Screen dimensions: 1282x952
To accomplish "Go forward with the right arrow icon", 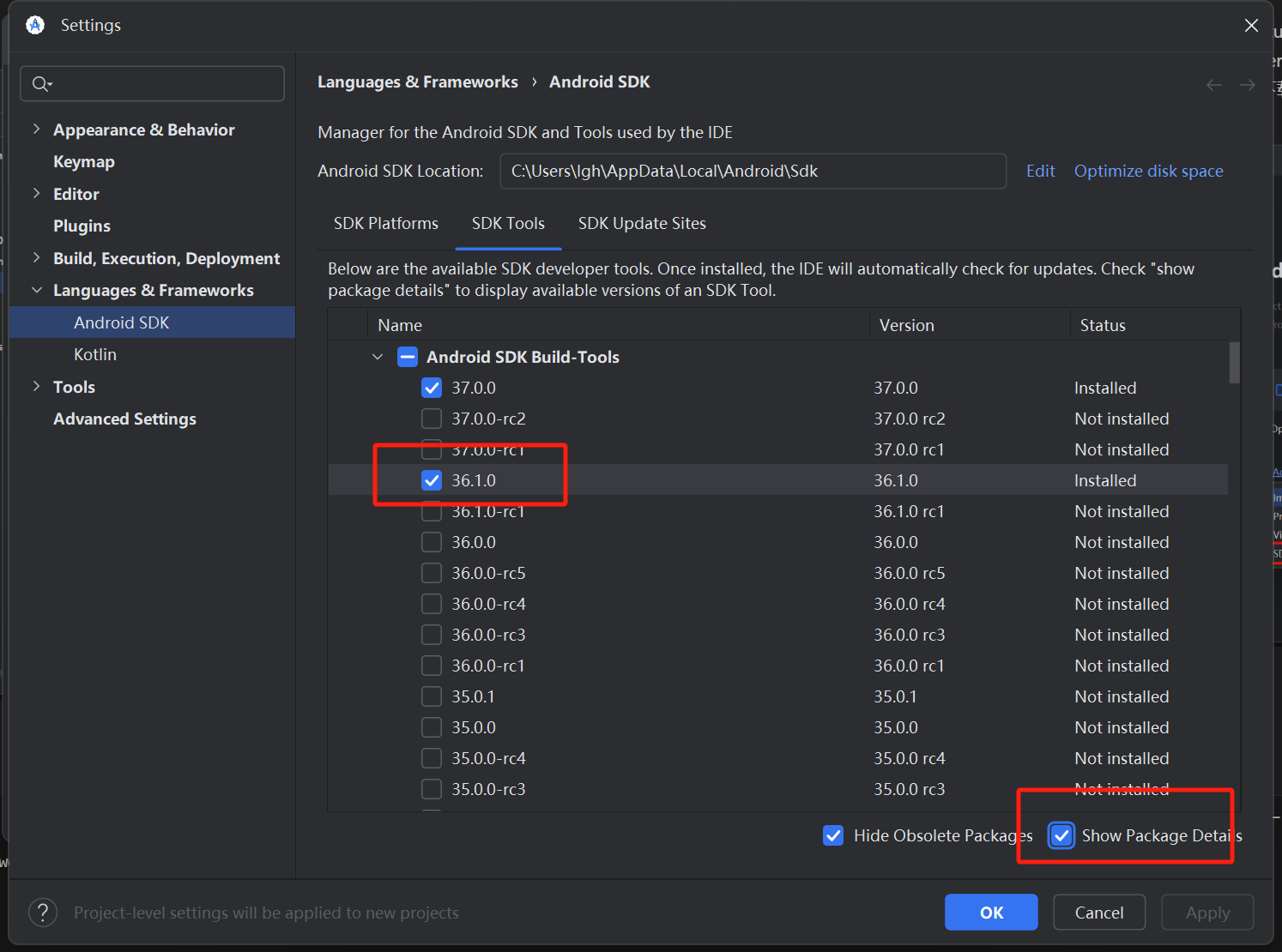I will pos(1248,84).
